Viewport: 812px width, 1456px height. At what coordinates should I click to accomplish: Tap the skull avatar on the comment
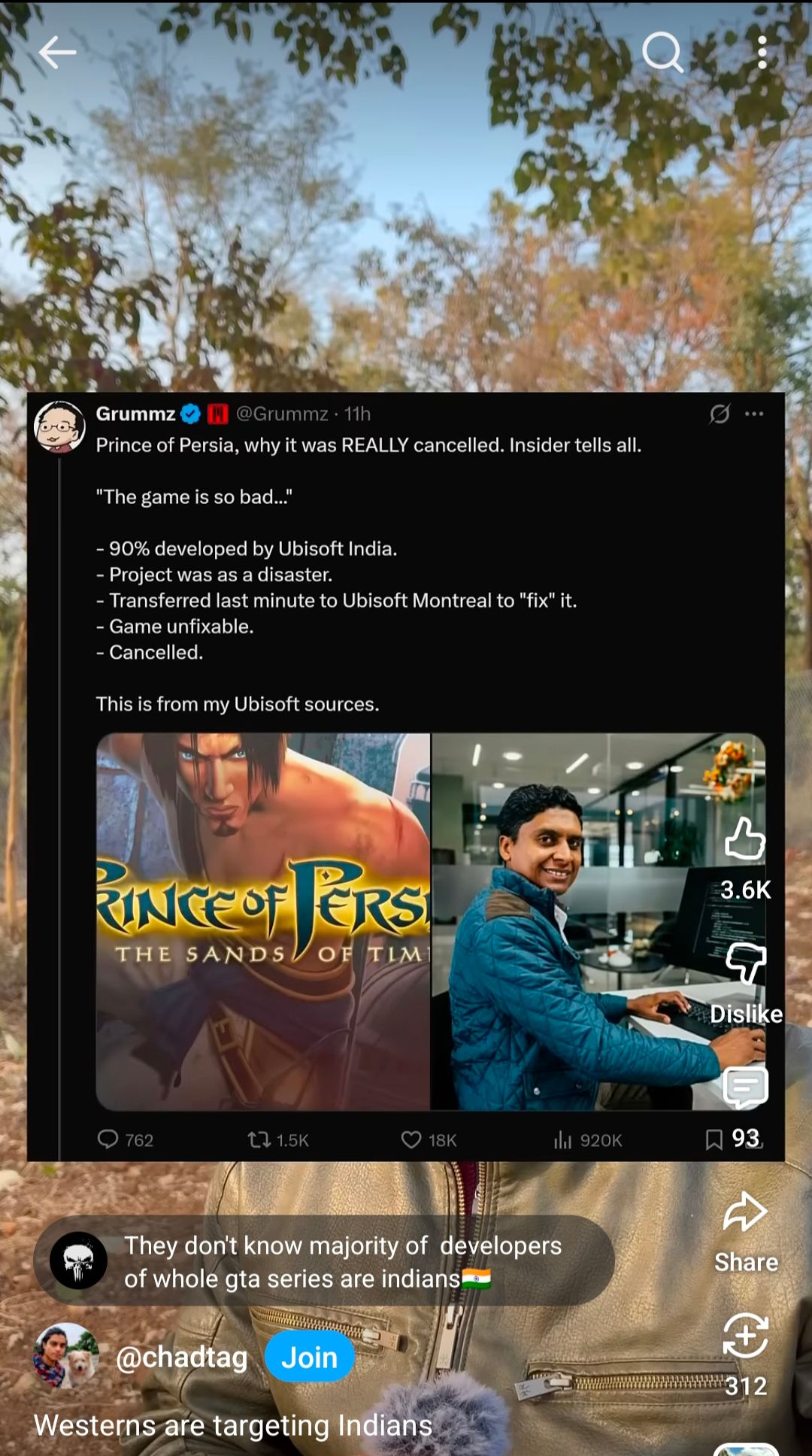click(78, 1261)
